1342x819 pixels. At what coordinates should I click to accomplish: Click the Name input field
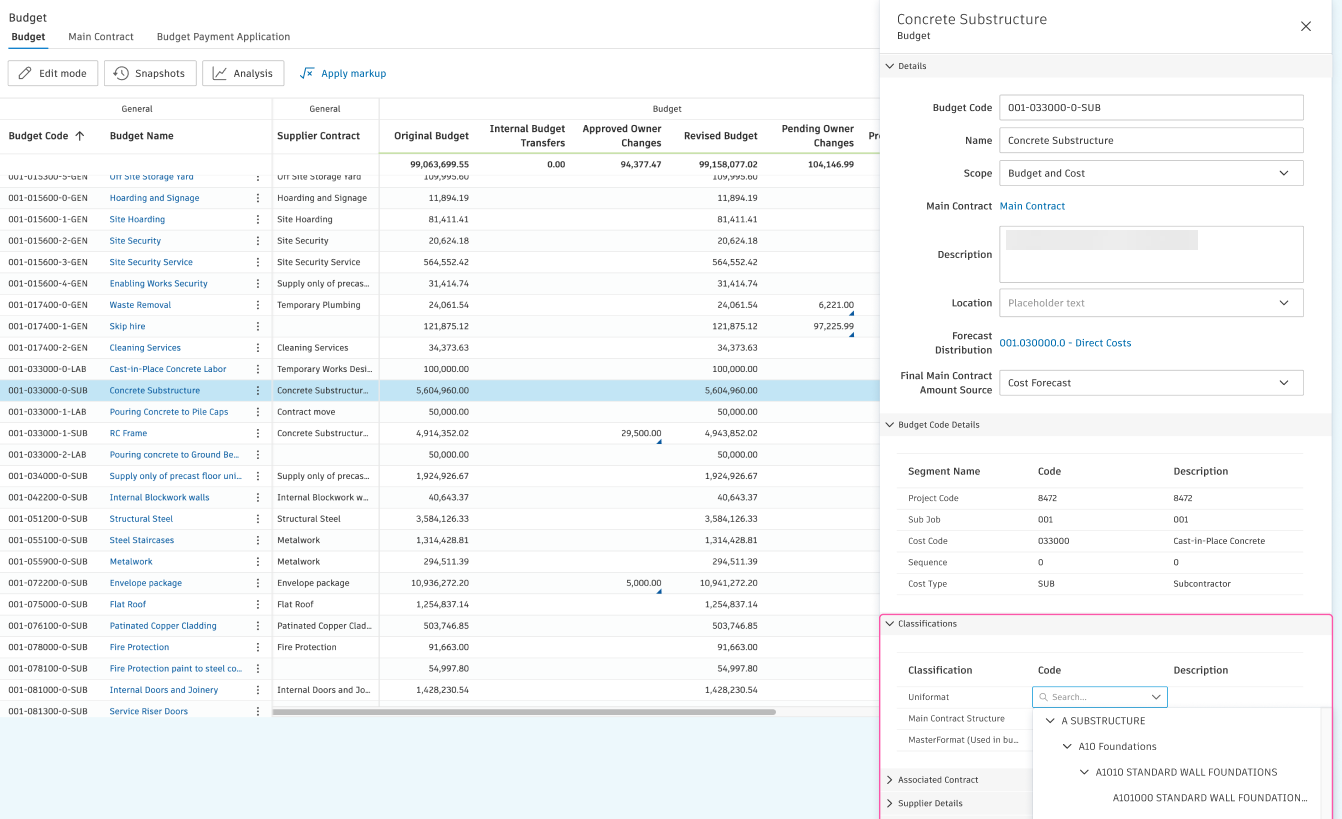1151,140
